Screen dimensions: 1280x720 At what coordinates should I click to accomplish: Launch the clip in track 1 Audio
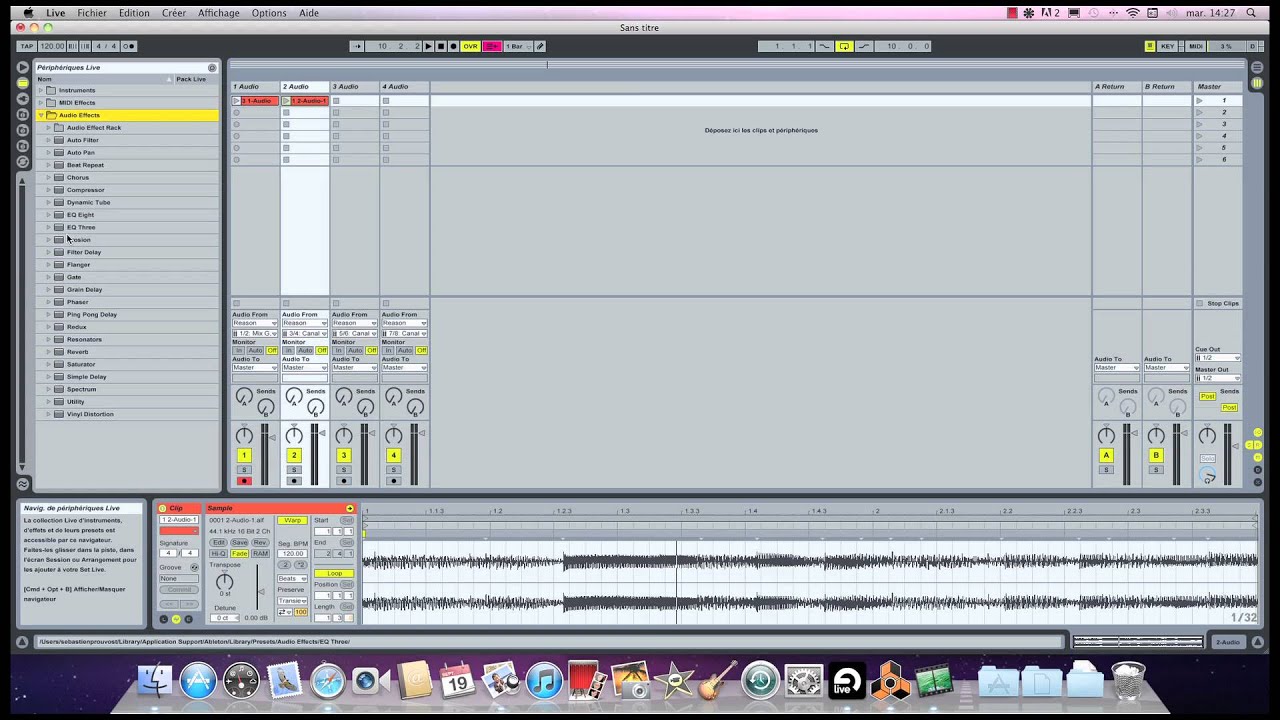236,101
